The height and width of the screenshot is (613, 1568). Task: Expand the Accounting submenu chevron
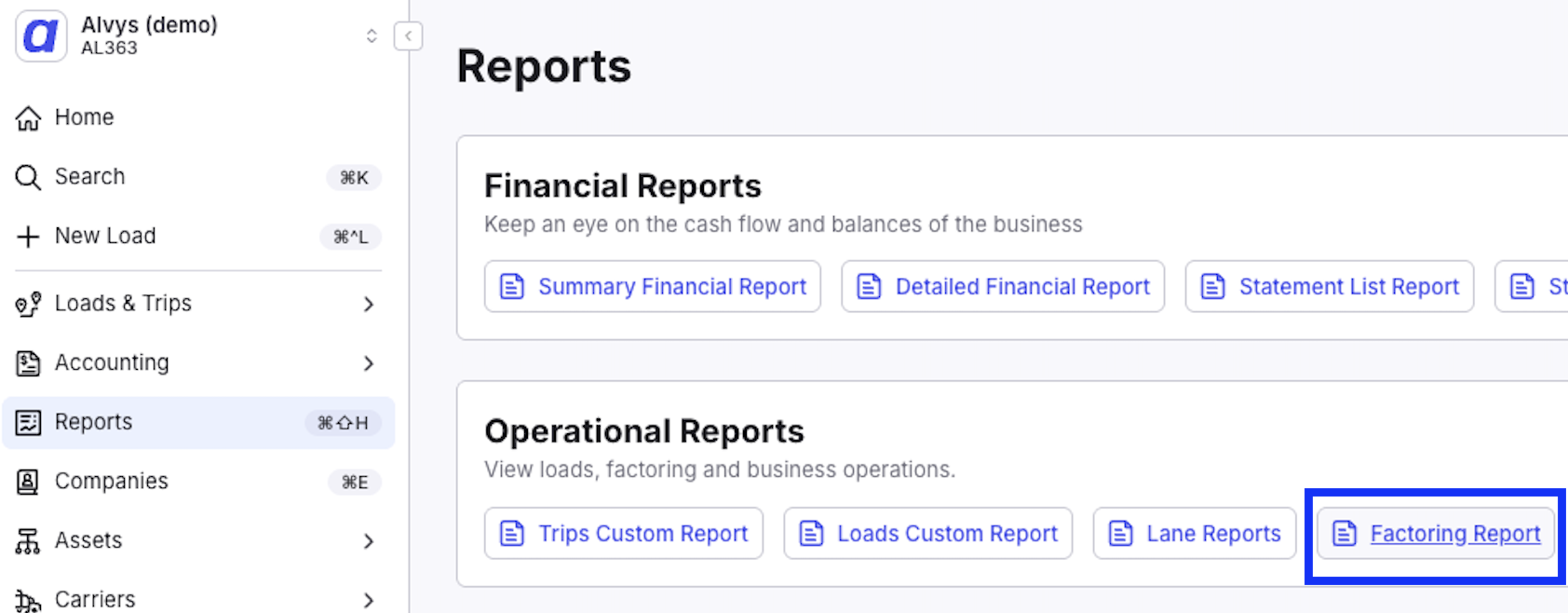point(369,363)
